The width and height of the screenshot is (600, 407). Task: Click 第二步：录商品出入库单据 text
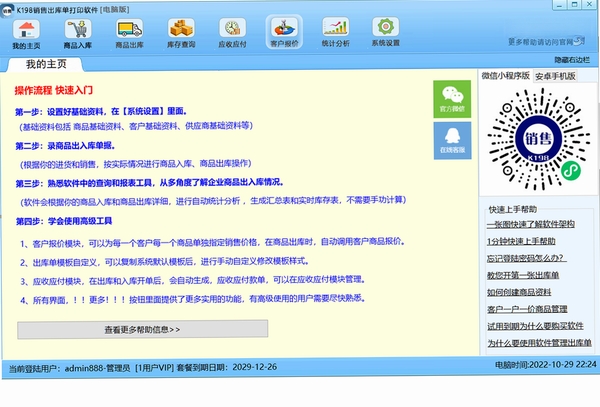click(x=65, y=146)
